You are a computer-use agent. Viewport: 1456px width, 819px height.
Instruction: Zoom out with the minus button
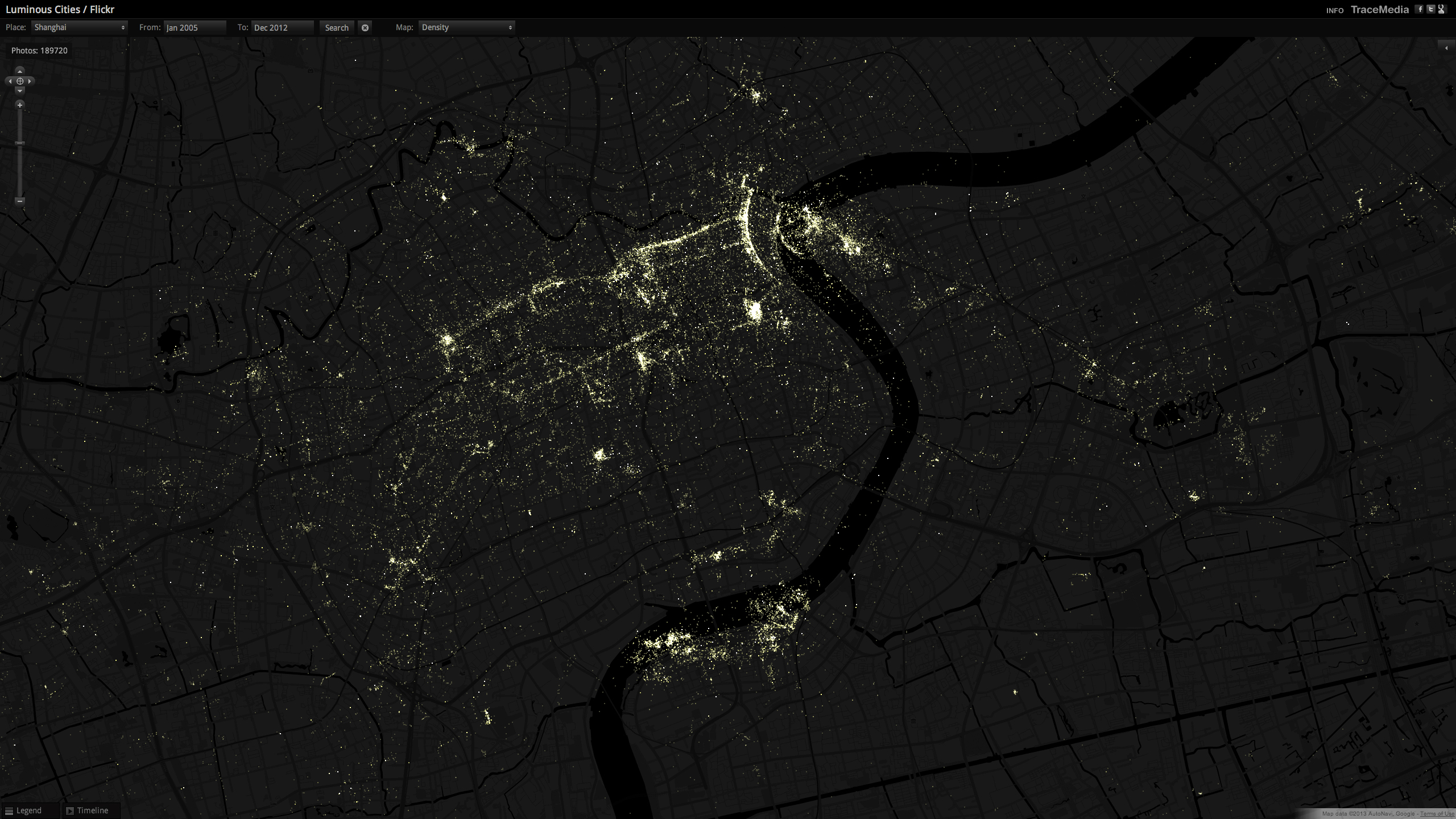pos(20,201)
